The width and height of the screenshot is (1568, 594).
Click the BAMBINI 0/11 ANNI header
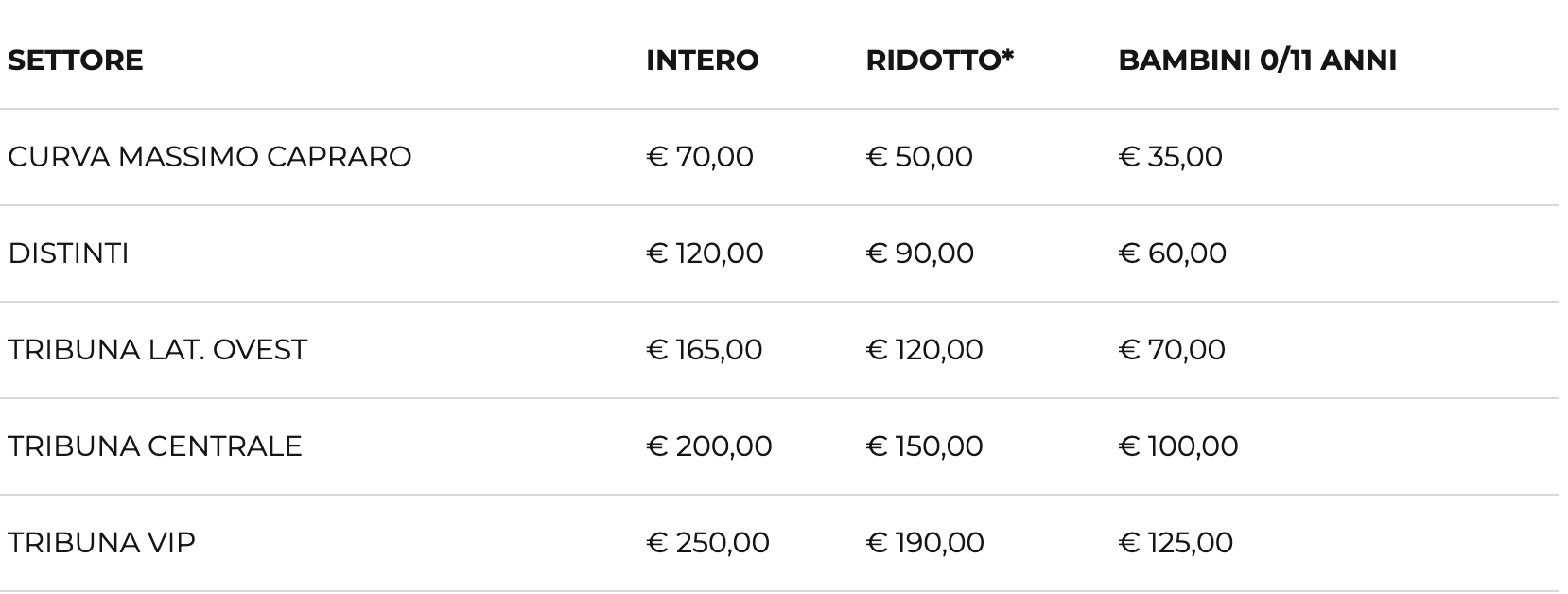pyautogui.click(x=1257, y=61)
